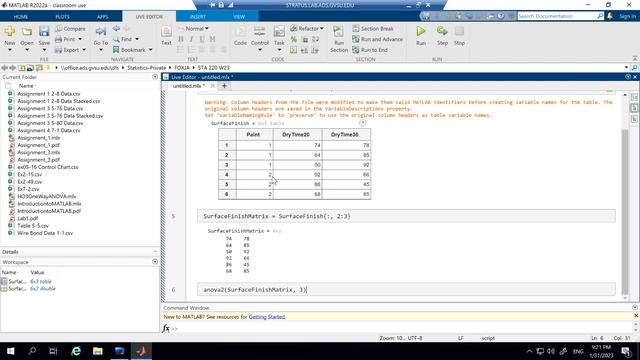The image size is (640, 360).
Task: Open the Control insert icon
Action: pos(260,32)
